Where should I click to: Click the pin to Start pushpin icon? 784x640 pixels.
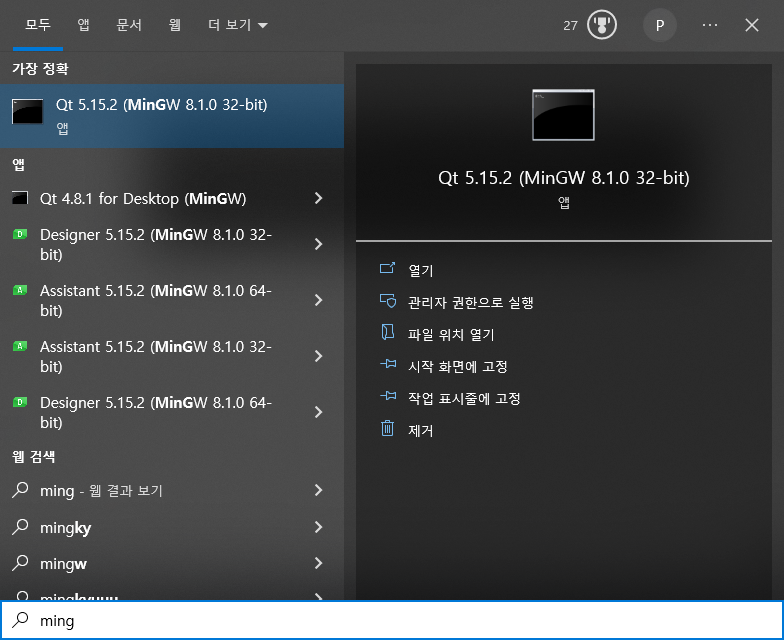pyautogui.click(x=388, y=364)
